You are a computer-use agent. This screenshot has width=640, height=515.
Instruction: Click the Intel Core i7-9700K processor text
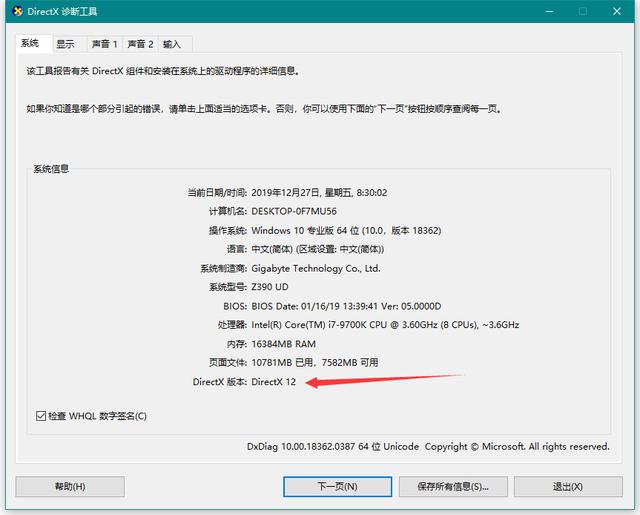pyautogui.click(x=385, y=325)
